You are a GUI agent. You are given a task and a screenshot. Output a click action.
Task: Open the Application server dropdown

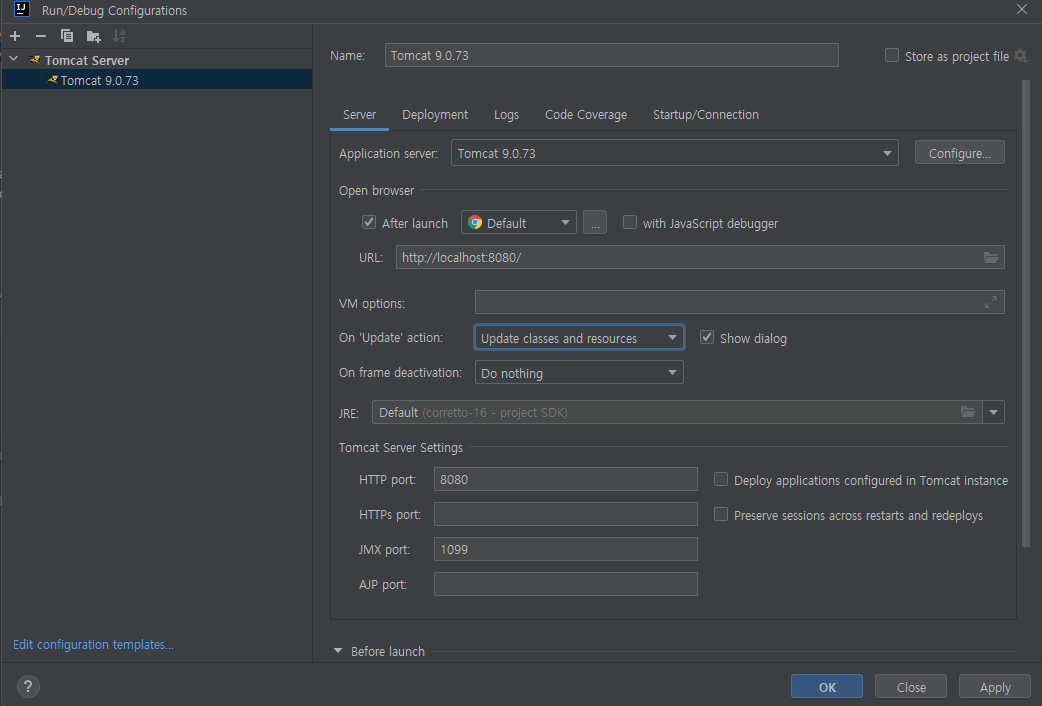tap(675, 153)
